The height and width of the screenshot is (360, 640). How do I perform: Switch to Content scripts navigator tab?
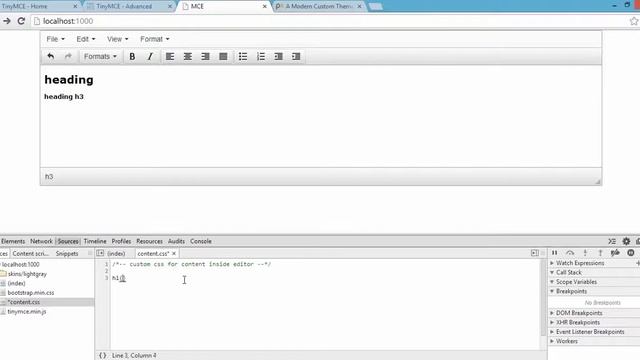coord(31,253)
